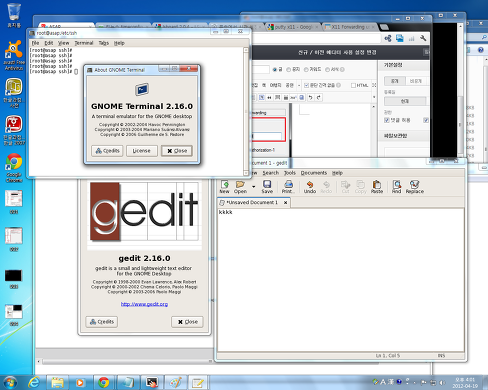Open the View menu in GNOME Terminal
The image size is (488, 390).
pyautogui.click(x=63, y=43)
